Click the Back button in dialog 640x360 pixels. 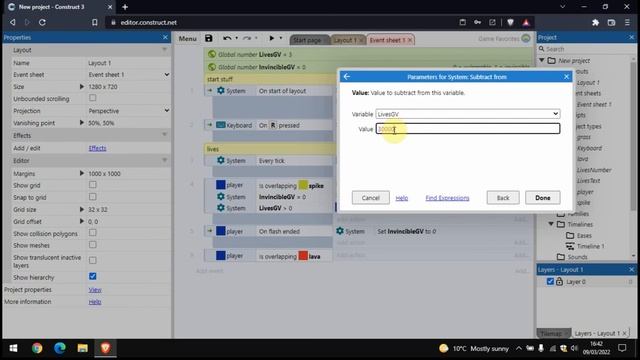click(x=503, y=198)
